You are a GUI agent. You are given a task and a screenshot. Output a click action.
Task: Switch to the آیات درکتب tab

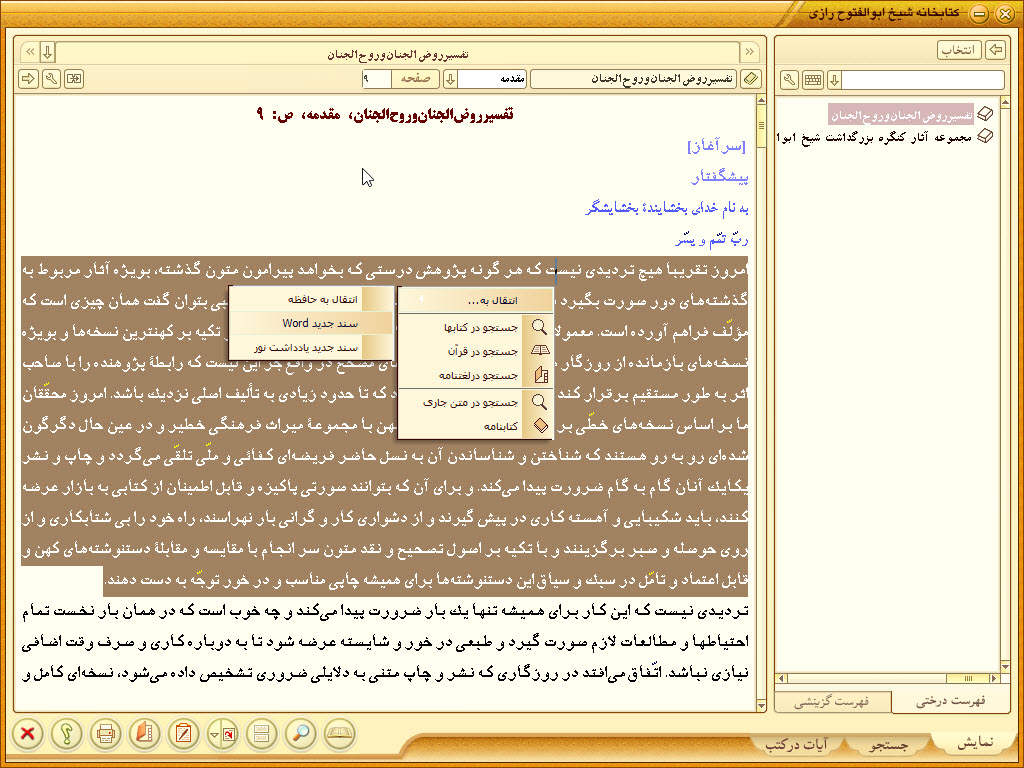pos(795,744)
